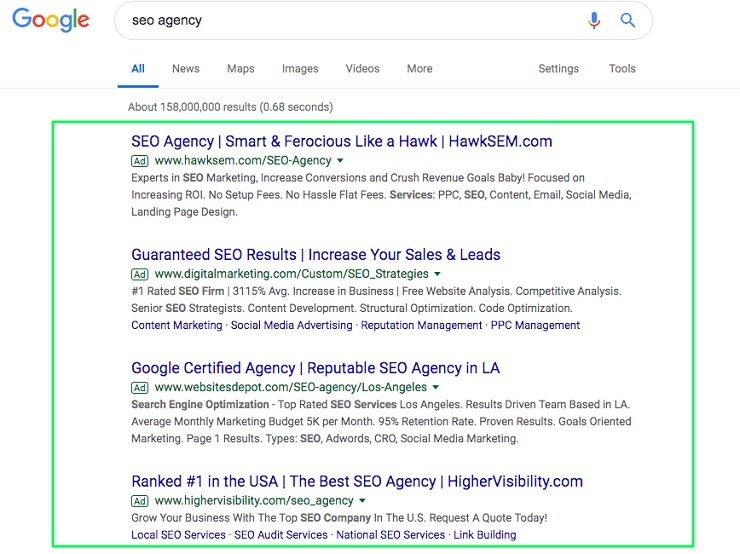Follow the Reputation Management sitelink
The height and width of the screenshot is (554, 740).
[421, 325]
